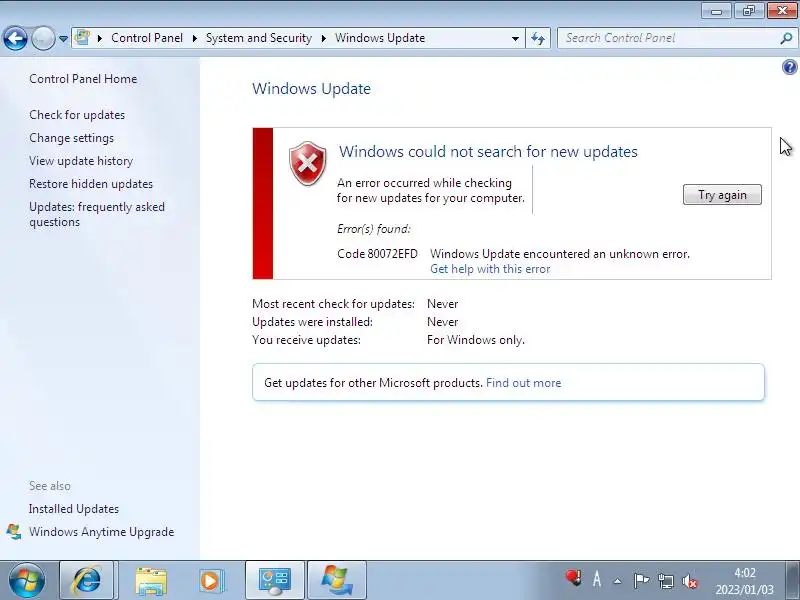
Task: Click the input language 'A' indicator
Action: pyautogui.click(x=596, y=580)
